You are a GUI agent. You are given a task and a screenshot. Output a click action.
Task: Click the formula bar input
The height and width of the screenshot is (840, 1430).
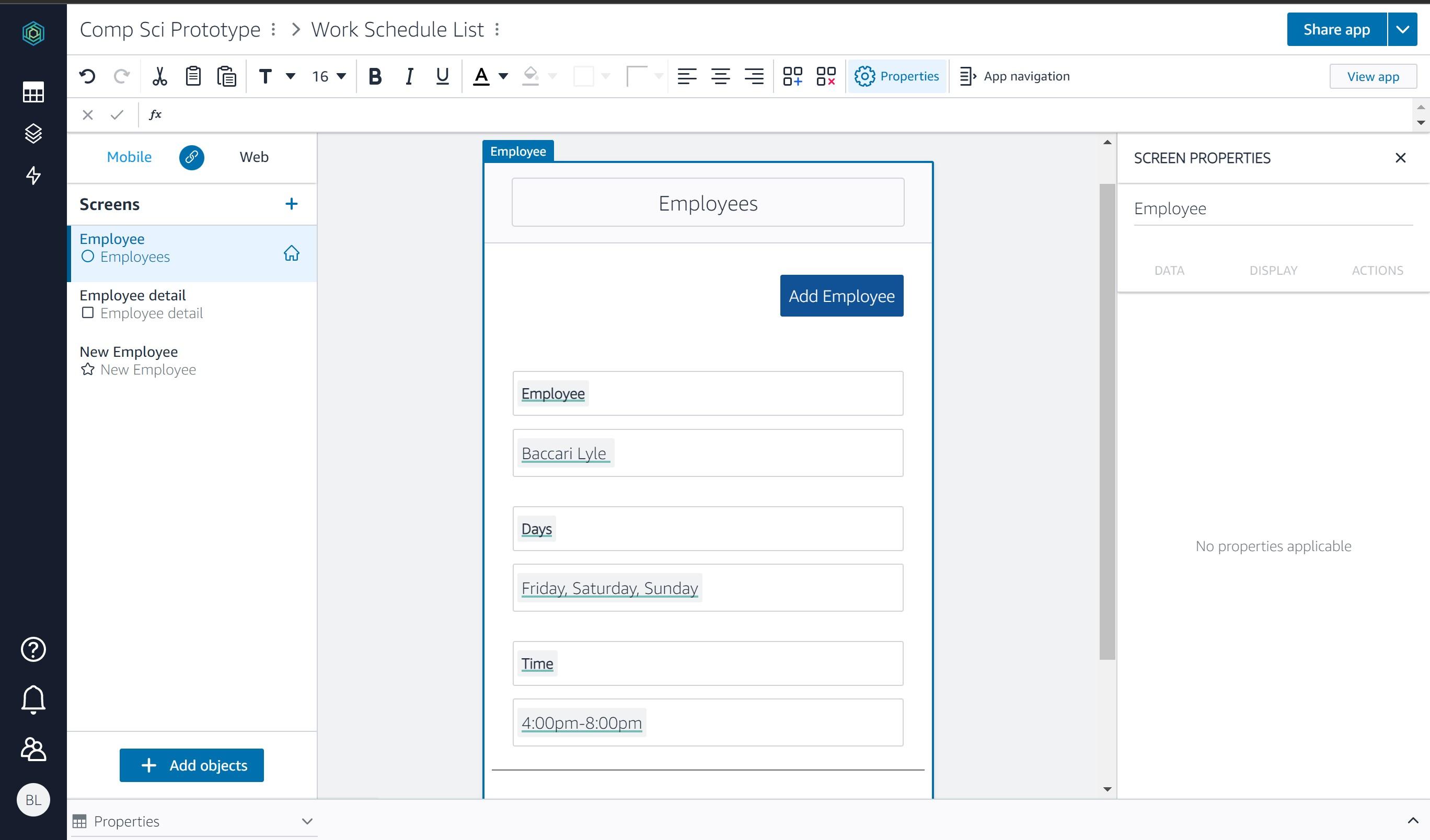(x=789, y=115)
